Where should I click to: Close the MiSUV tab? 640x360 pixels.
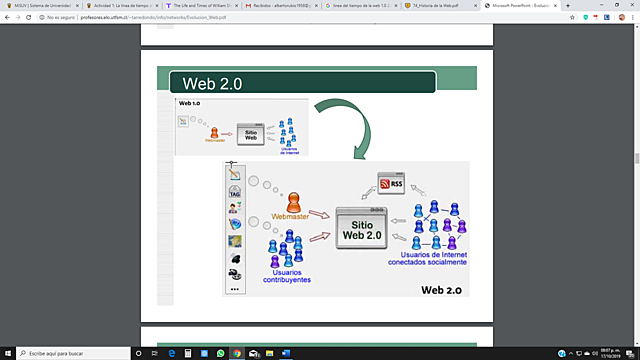click(77, 6)
